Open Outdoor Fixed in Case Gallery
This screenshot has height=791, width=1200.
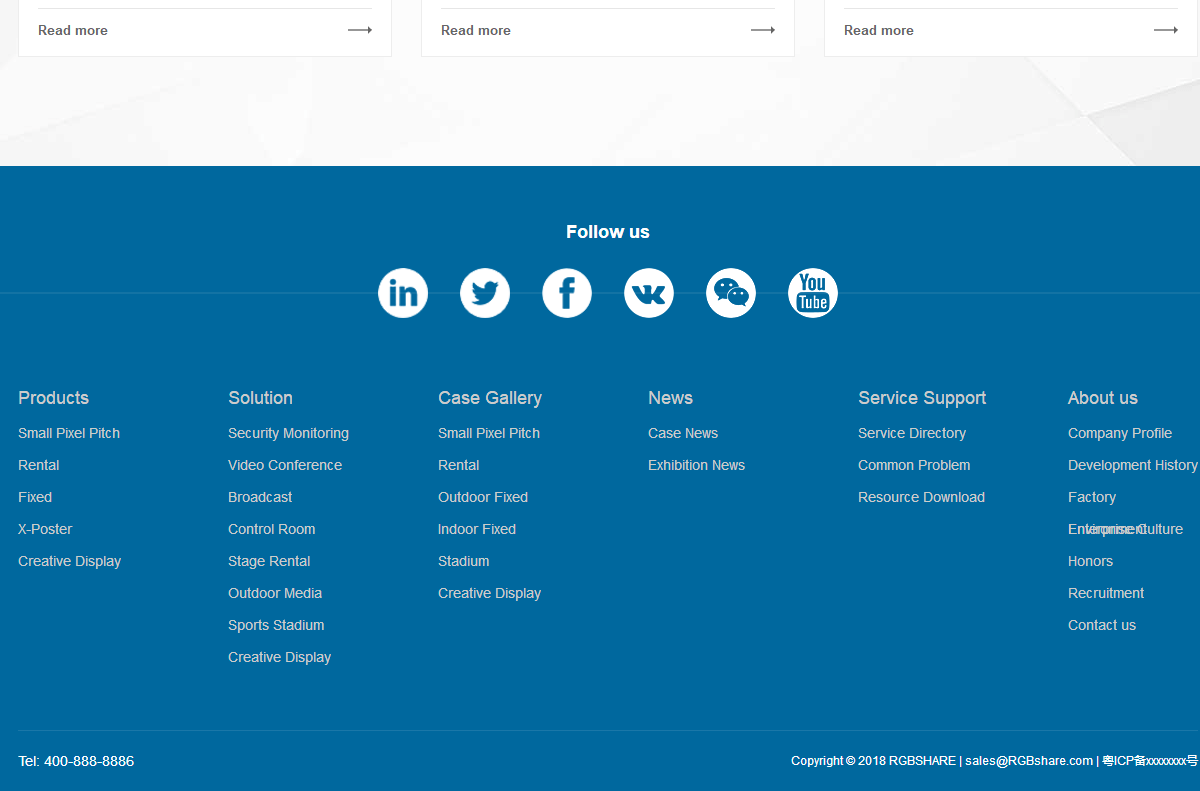pos(483,497)
